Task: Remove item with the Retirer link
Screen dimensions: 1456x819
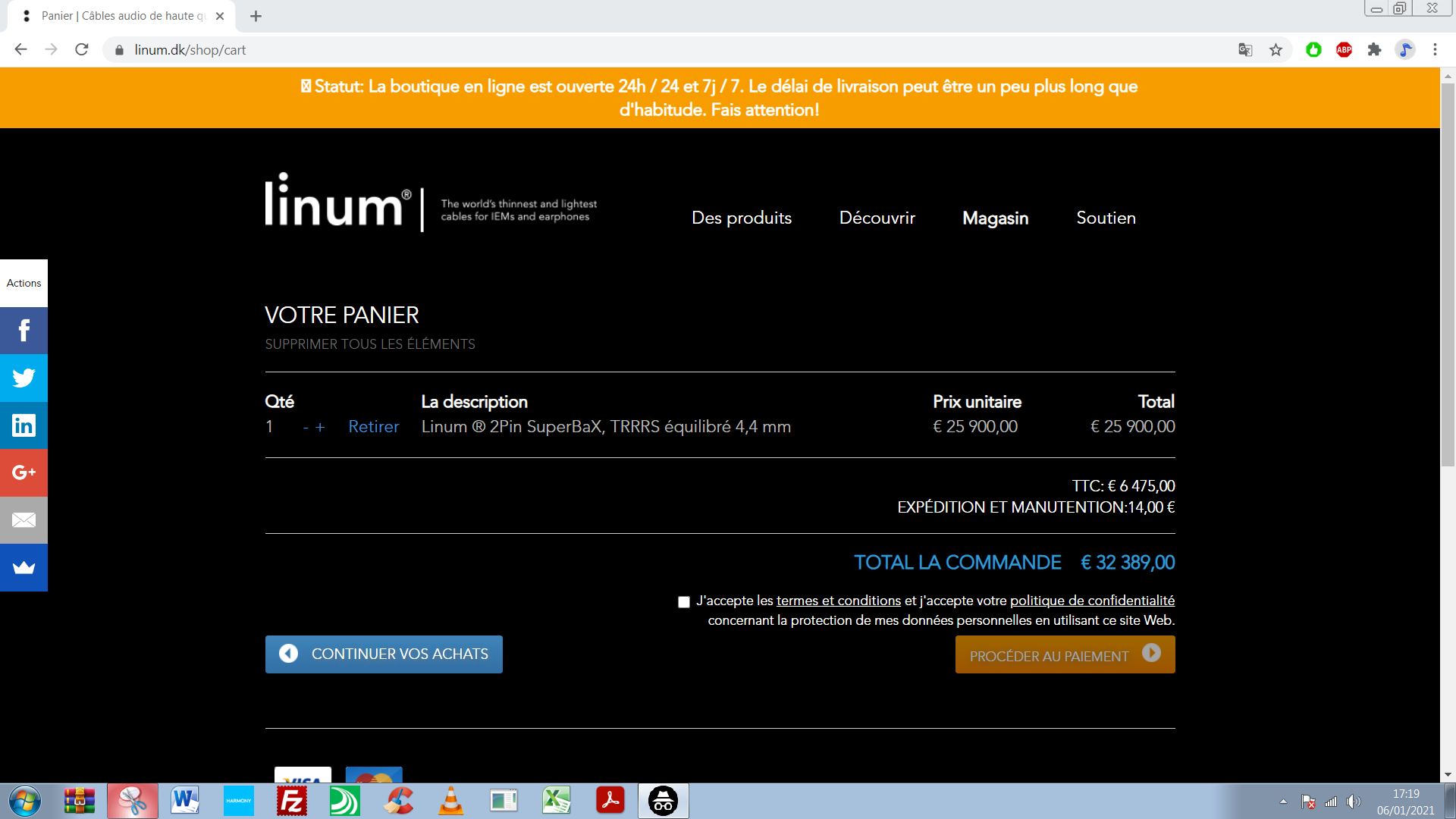Action: coord(373,427)
